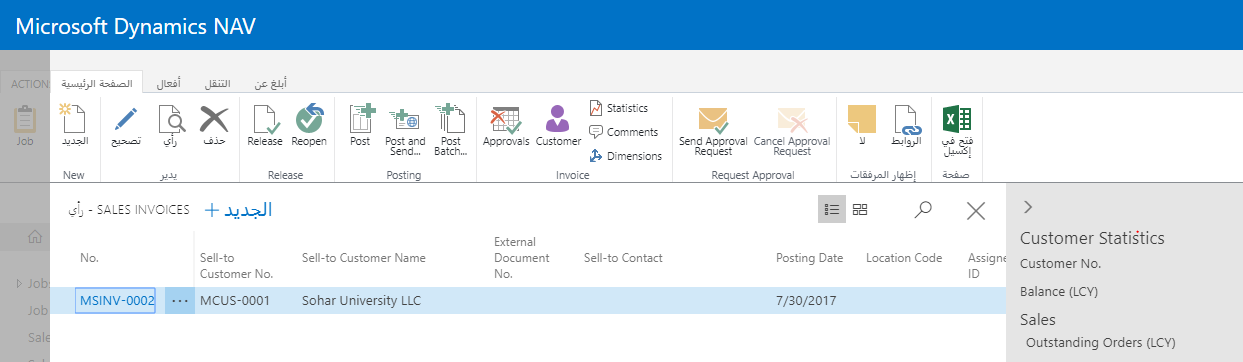Click the Post invoice icon
This screenshot has width=1243, height=362.
click(361, 126)
